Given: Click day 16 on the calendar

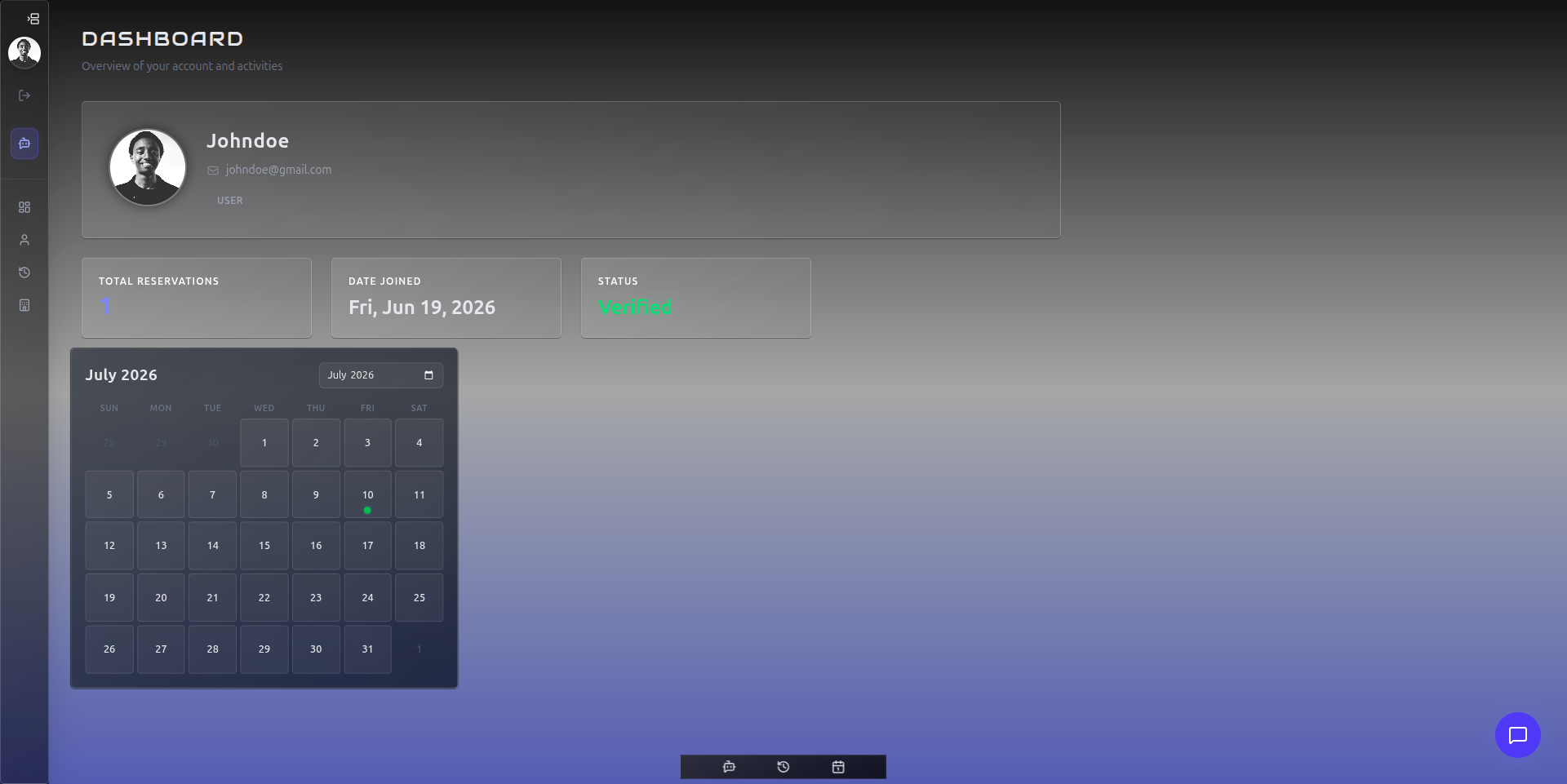Looking at the screenshot, I should click(316, 546).
